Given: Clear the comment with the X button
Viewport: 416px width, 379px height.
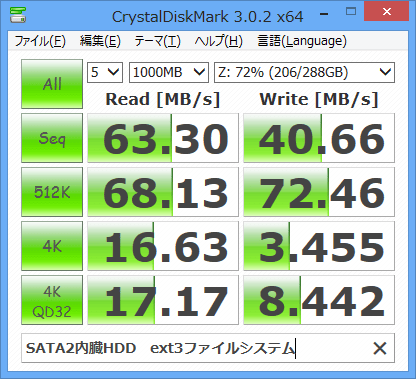Looking at the screenshot, I should pyautogui.click(x=380, y=348).
